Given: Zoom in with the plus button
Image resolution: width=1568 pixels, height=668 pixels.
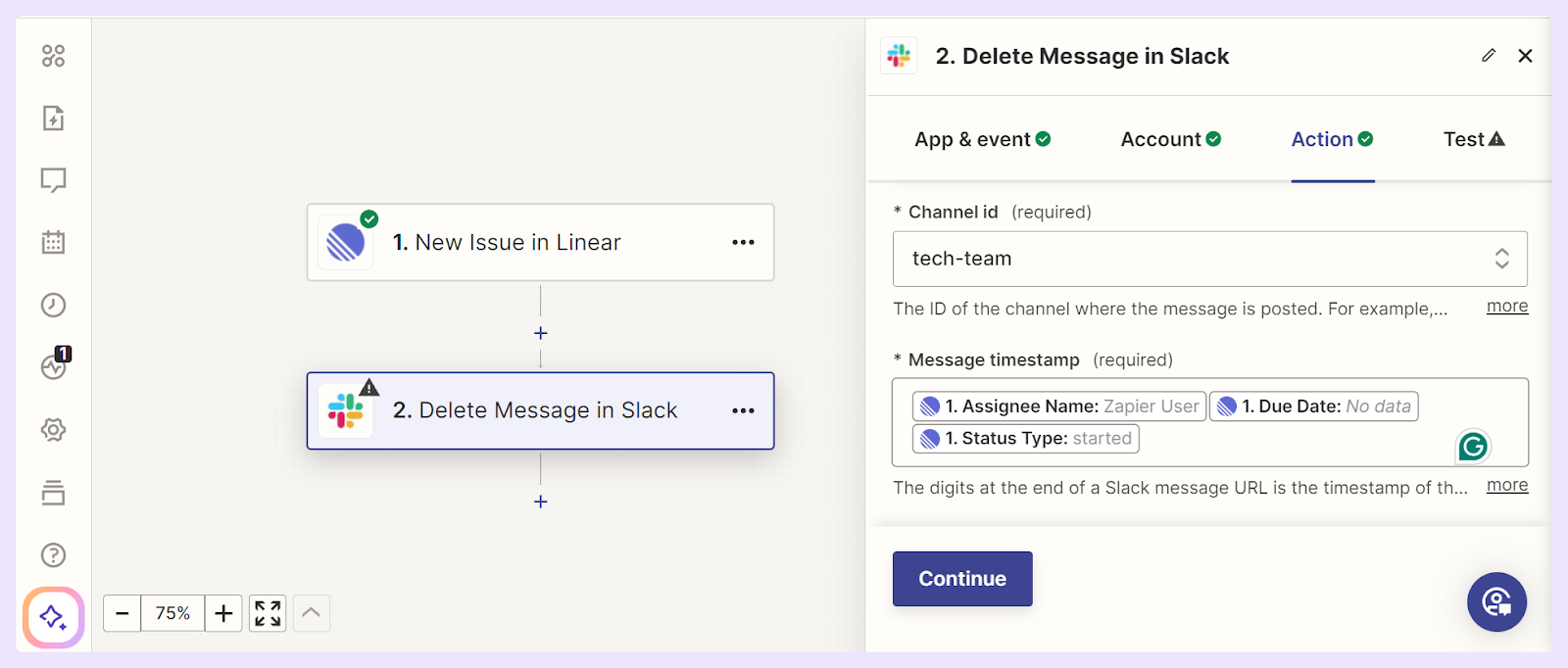Looking at the screenshot, I should pos(223,613).
